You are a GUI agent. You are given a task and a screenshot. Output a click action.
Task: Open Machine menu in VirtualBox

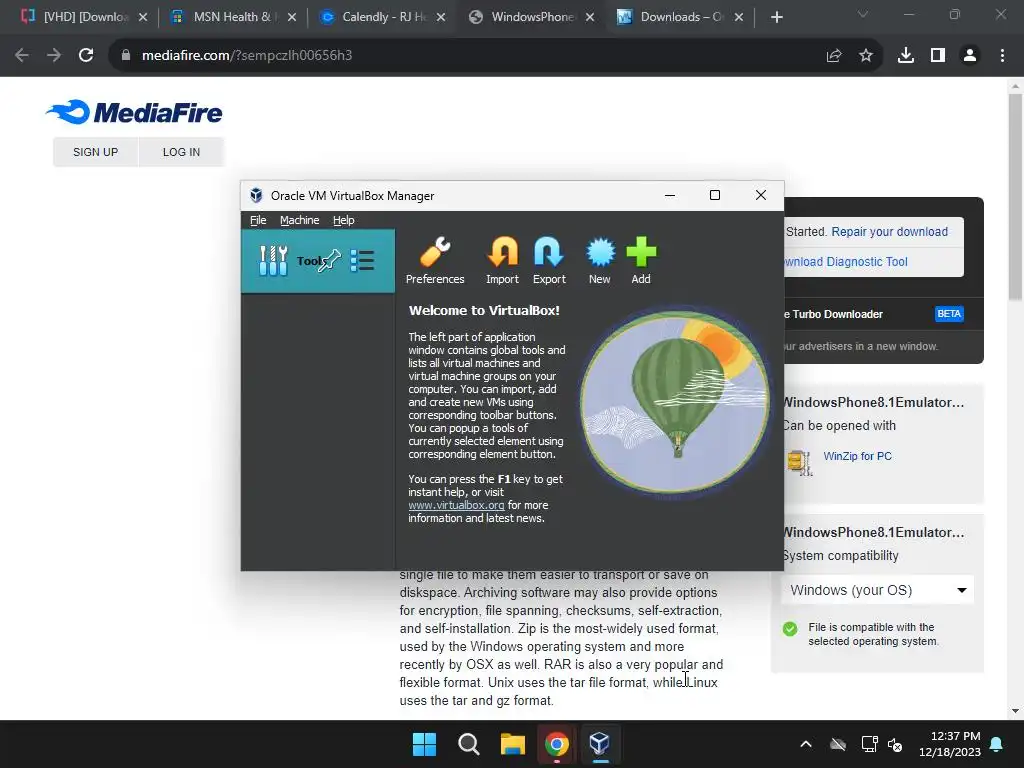pyautogui.click(x=300, y=220)
